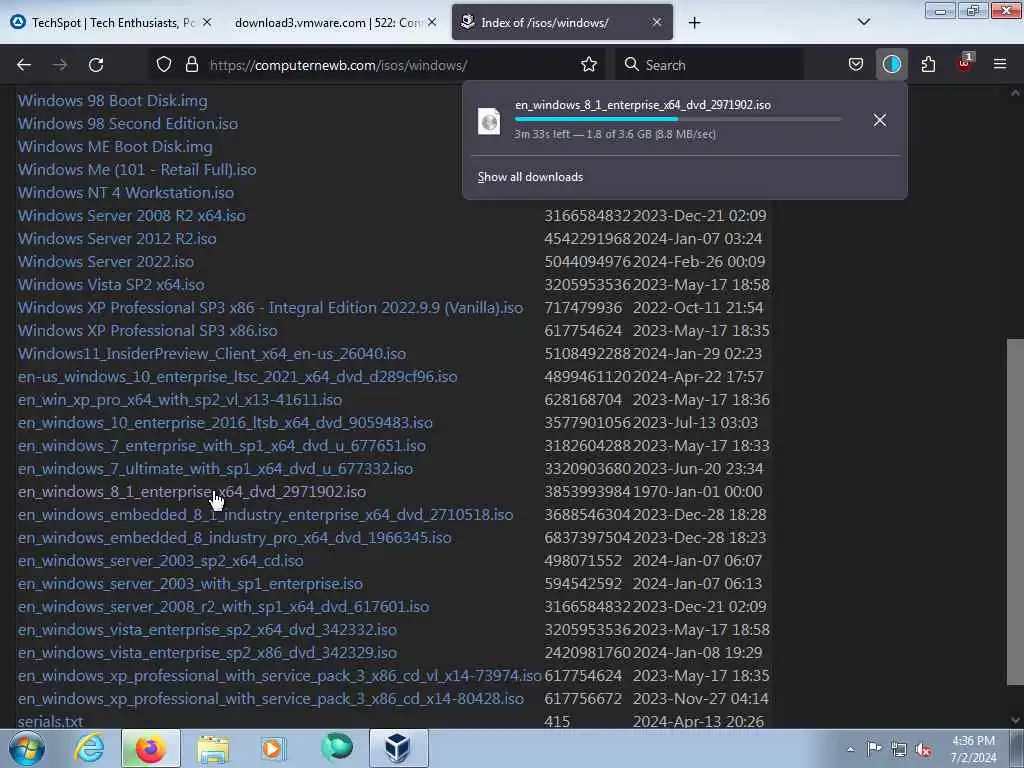Screen dimensions: 1024x768
Task: Click en_windows_7_enterprise_with_sp1 iso
Action: point(222,445)
